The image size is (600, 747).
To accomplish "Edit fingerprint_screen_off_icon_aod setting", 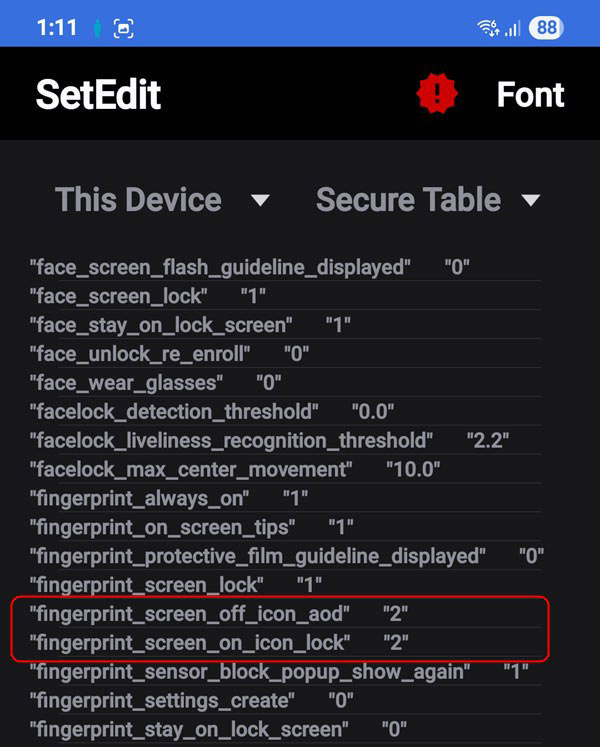I will tap(219, 613).
